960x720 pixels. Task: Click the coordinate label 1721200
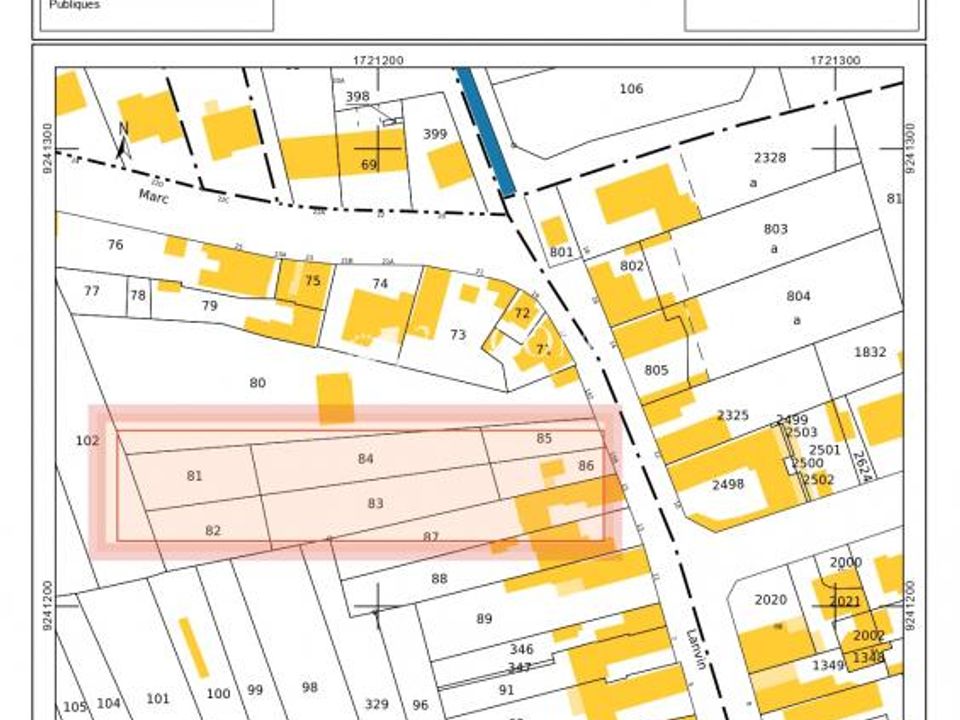pyautogui.click(x=378, y=61)
